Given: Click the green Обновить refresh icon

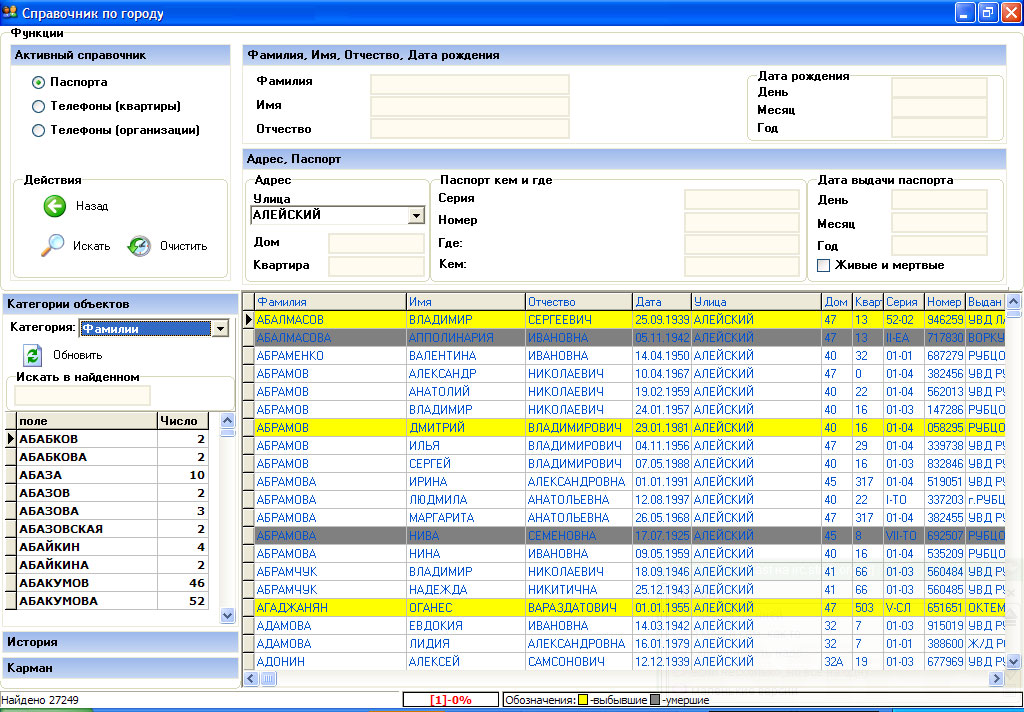Looking at the screenshot, I should (33, 355).
